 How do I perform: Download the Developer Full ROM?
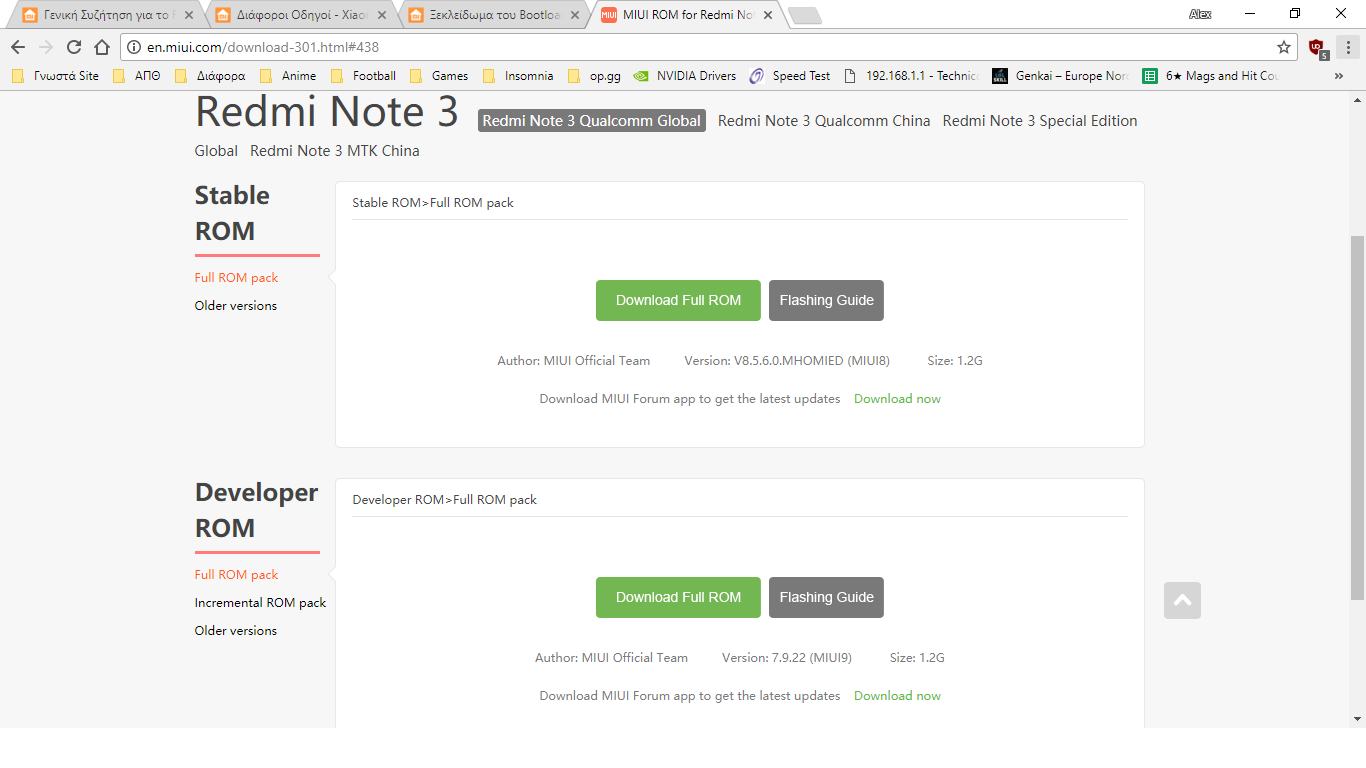click(678, 597)
